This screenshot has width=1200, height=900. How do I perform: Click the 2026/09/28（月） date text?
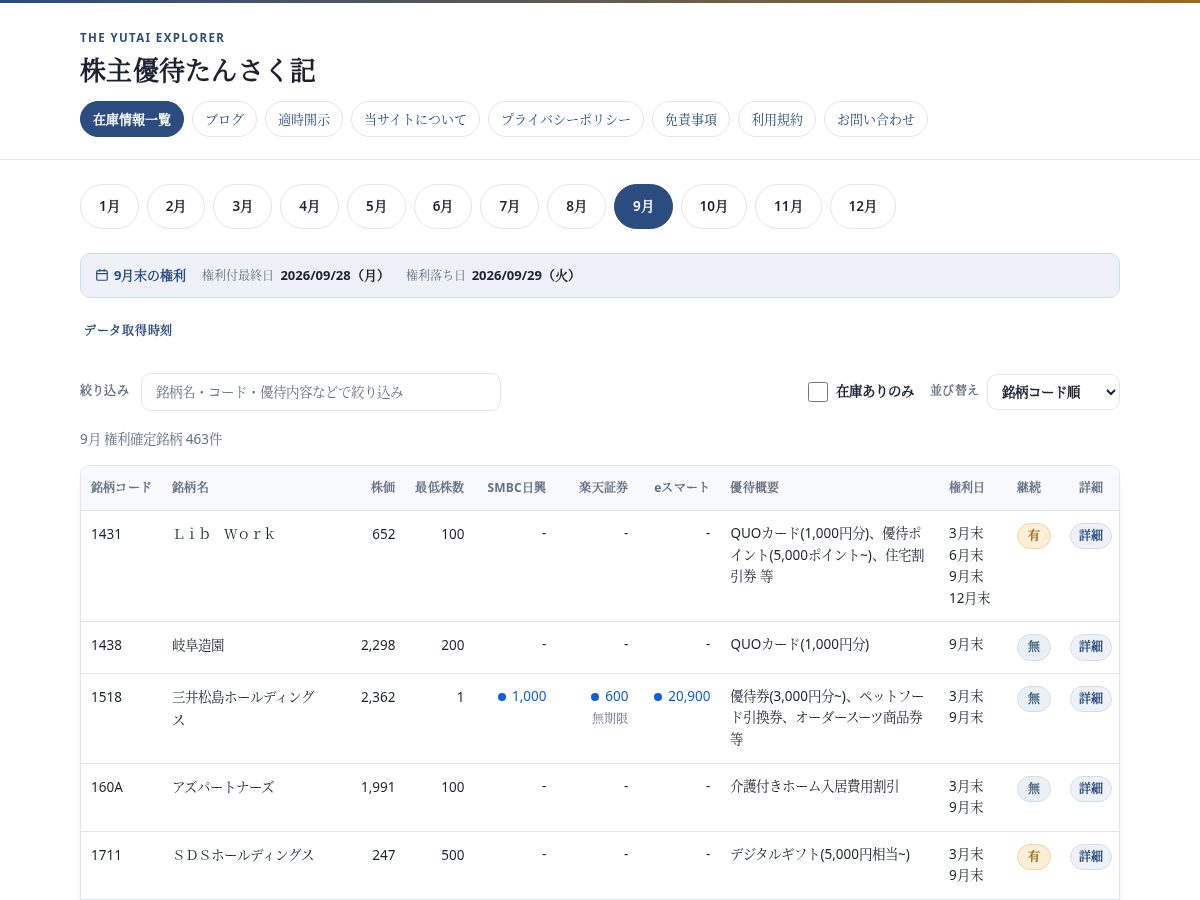[x=333, y=275]
